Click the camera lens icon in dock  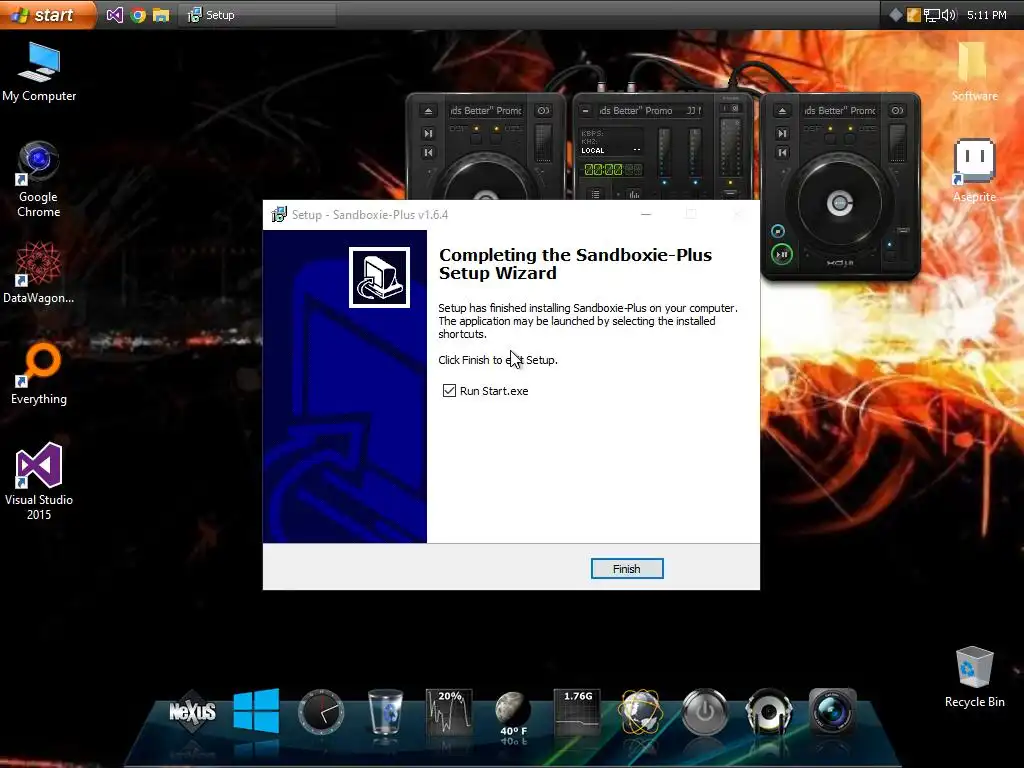pos(833,711)
